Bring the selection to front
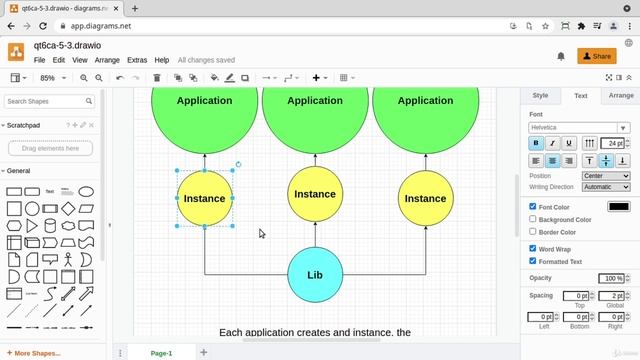 [x=178, y=78]
